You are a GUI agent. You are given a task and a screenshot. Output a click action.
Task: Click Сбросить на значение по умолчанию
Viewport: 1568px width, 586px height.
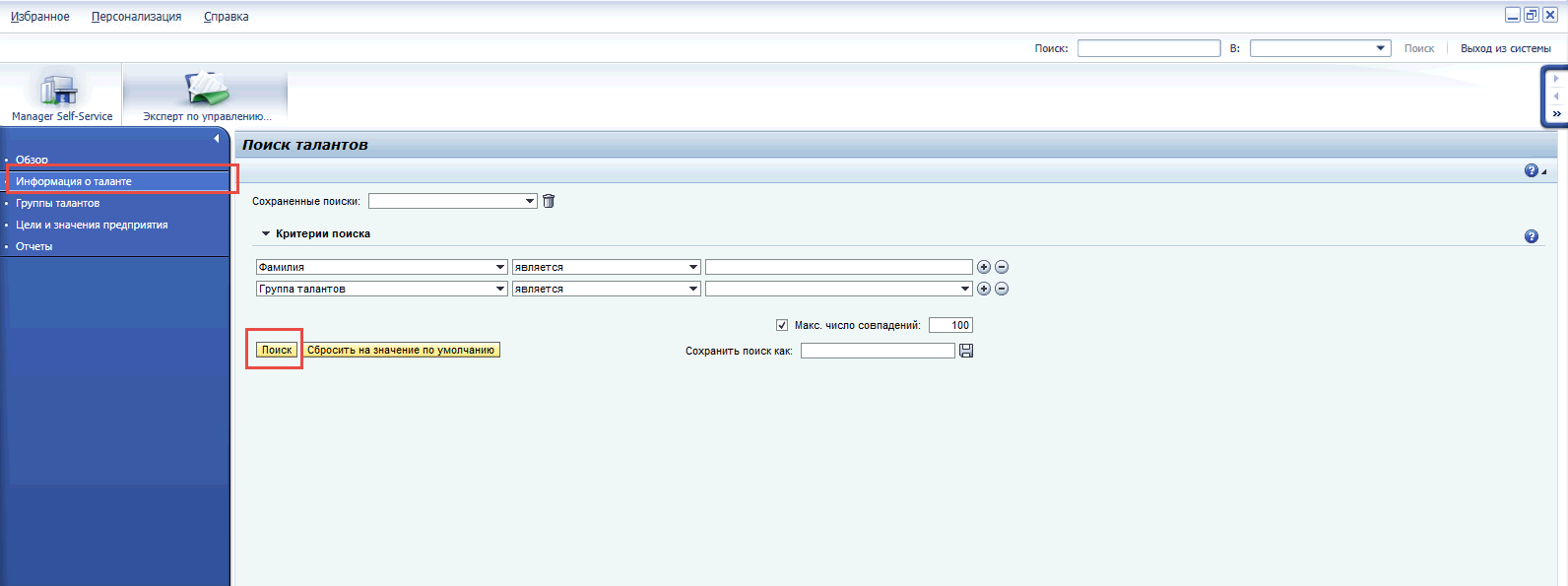coord(401,350)
